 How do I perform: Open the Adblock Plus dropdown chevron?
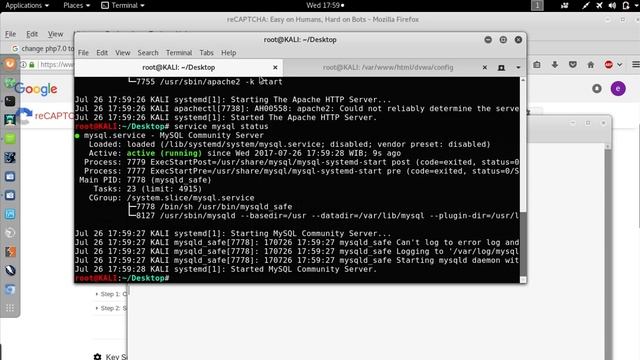tap(620, 64)
